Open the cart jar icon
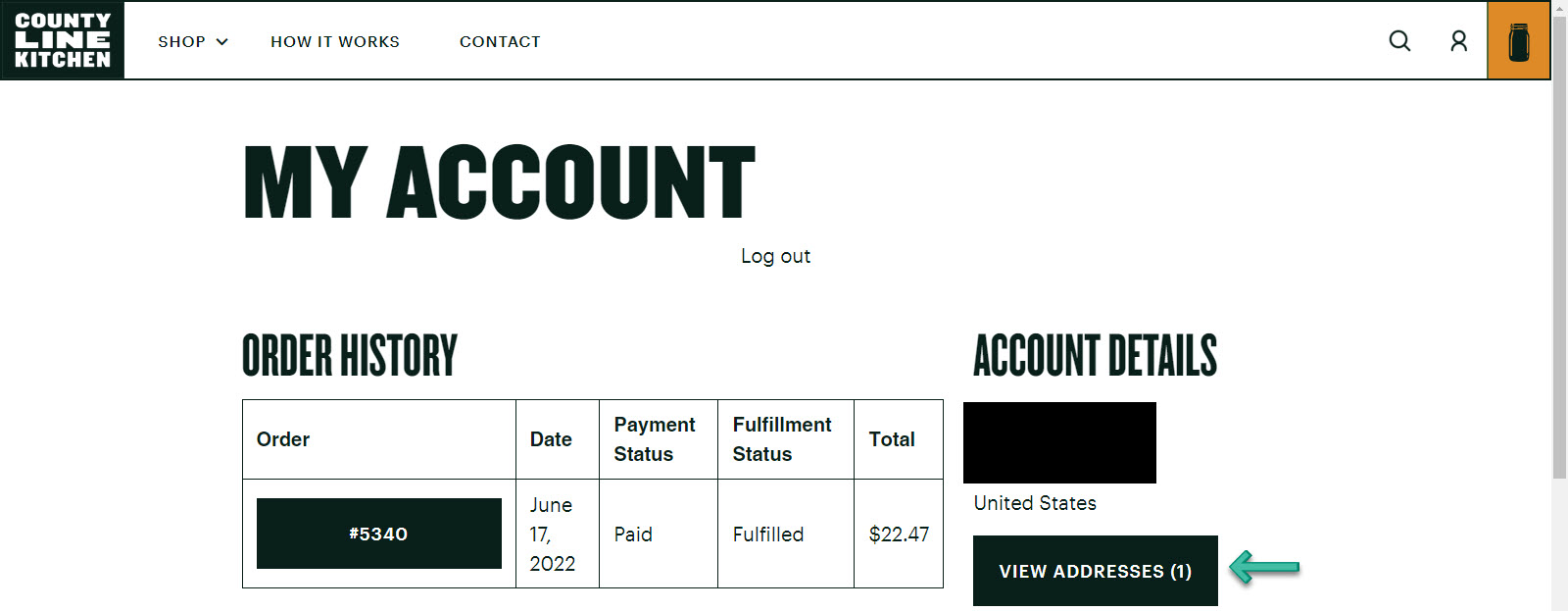Image resolution: width=1568 pixels, height=611 pixels. (1518, 41)
